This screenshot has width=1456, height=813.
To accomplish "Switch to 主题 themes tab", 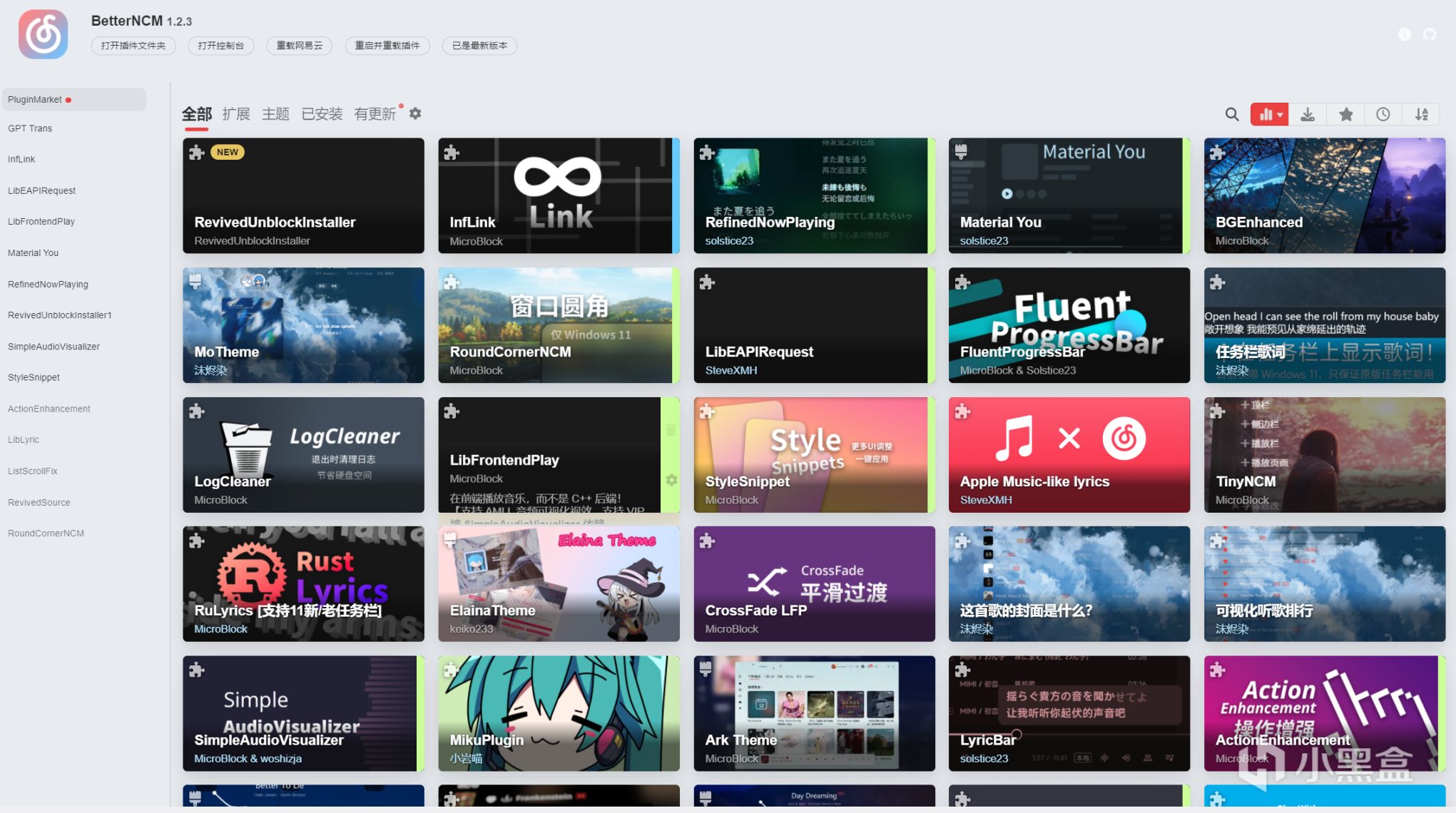I will coord(275,114).
